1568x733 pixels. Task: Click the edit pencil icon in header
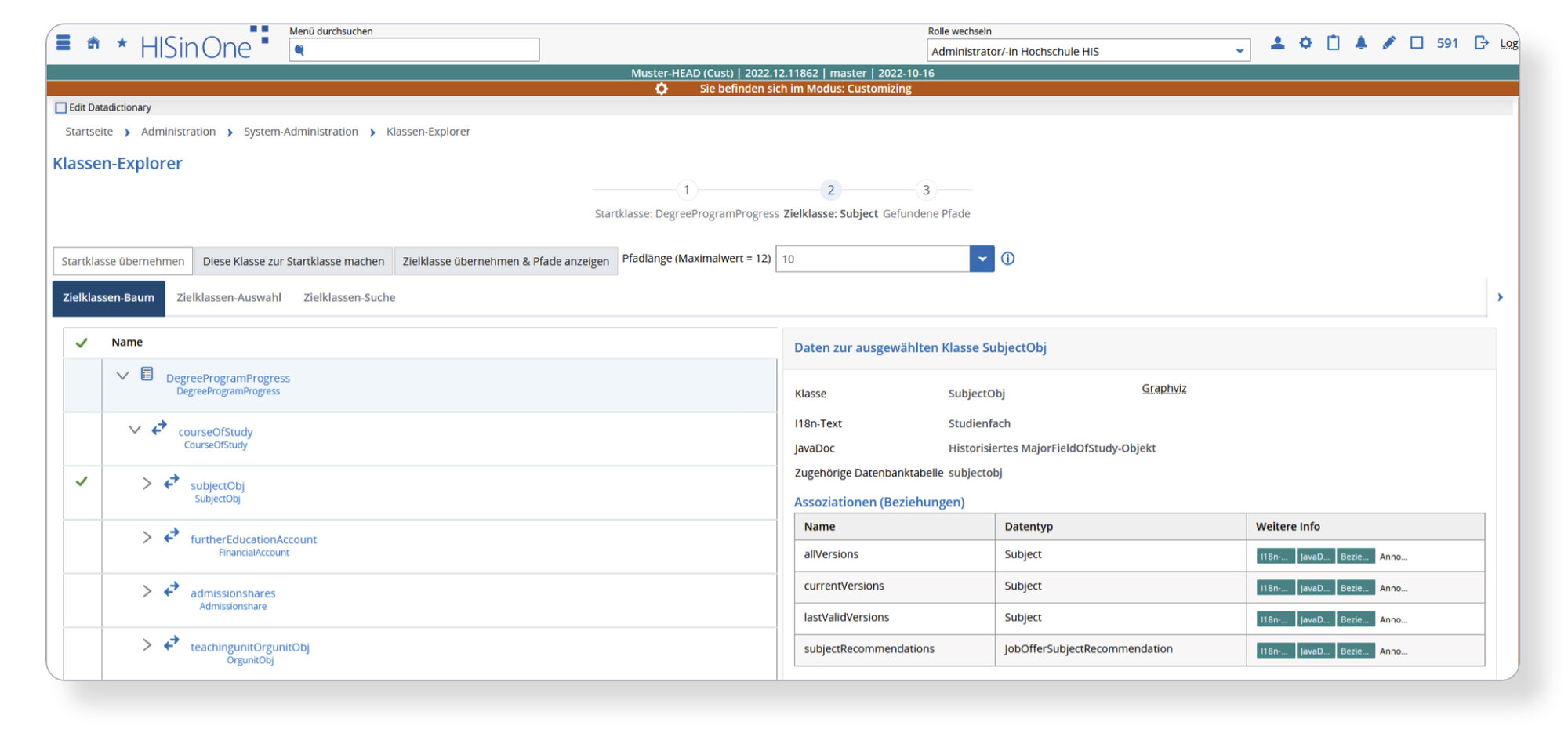tap(1388, 43)
